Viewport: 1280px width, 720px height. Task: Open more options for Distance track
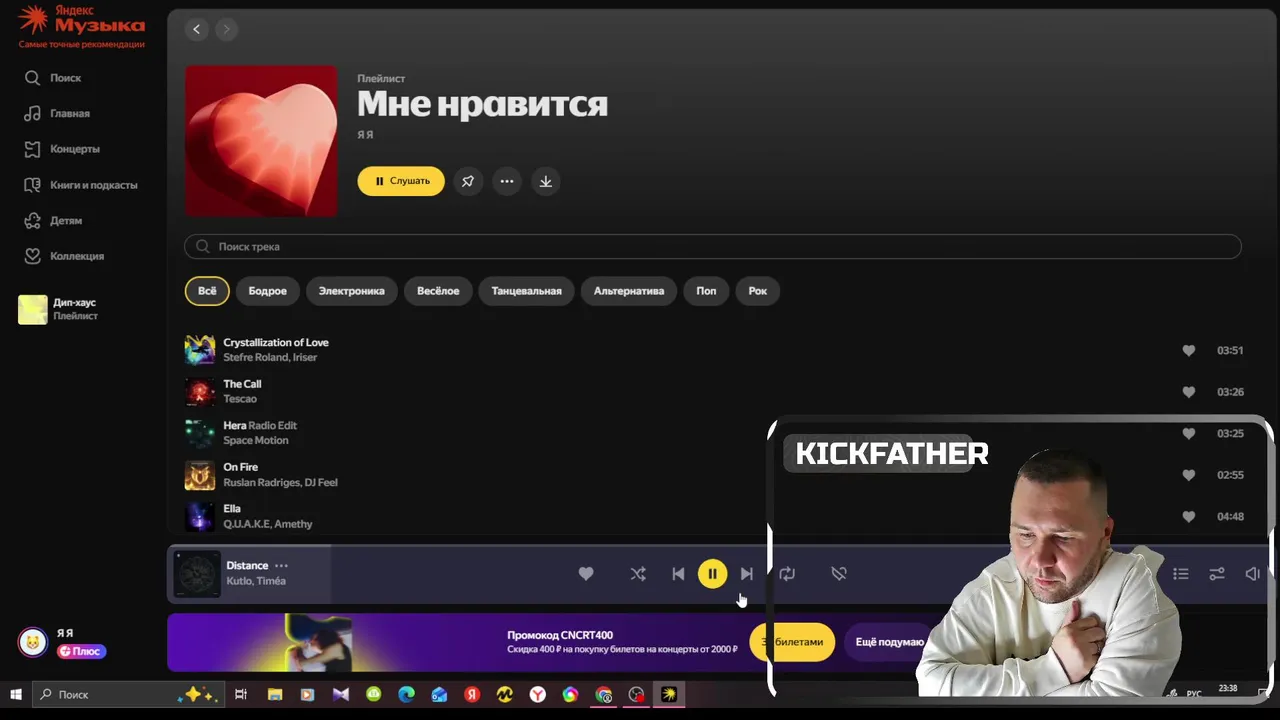point(281,566)
